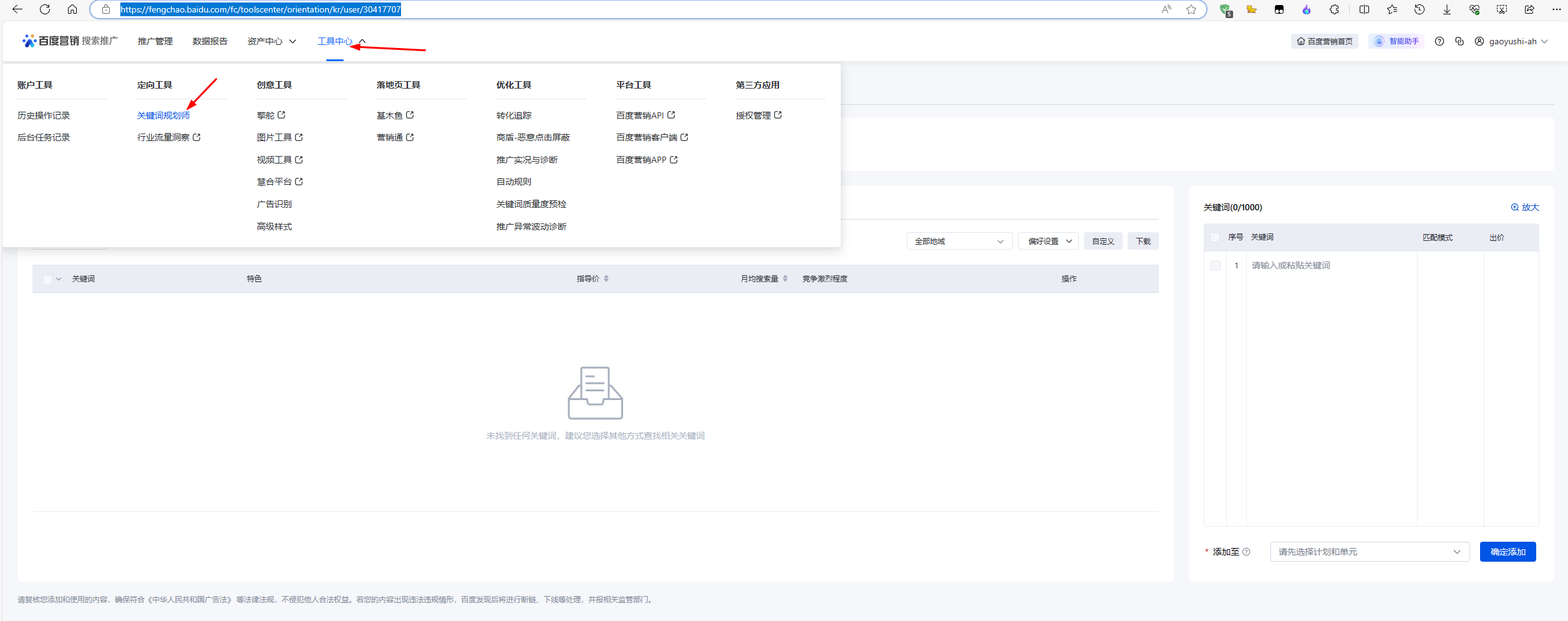The image size is (1568, 621).
Task: Select 自动规则 menu entry
Action: click(514, 182)
